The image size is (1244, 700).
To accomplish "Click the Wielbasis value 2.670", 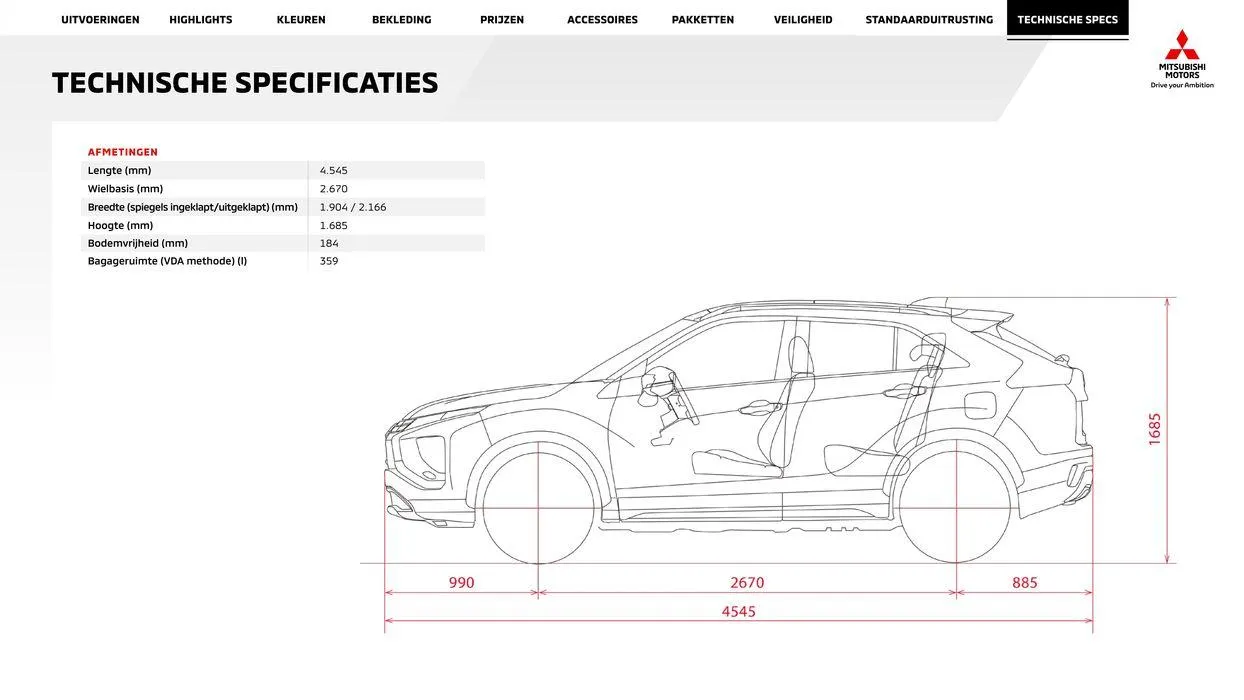I will click(333, 186).
